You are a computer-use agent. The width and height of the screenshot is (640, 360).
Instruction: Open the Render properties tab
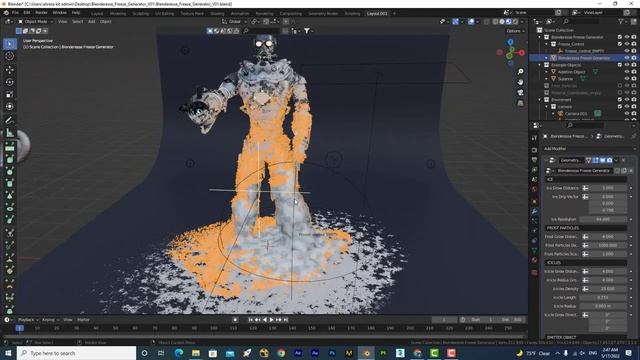click(534, 150)
